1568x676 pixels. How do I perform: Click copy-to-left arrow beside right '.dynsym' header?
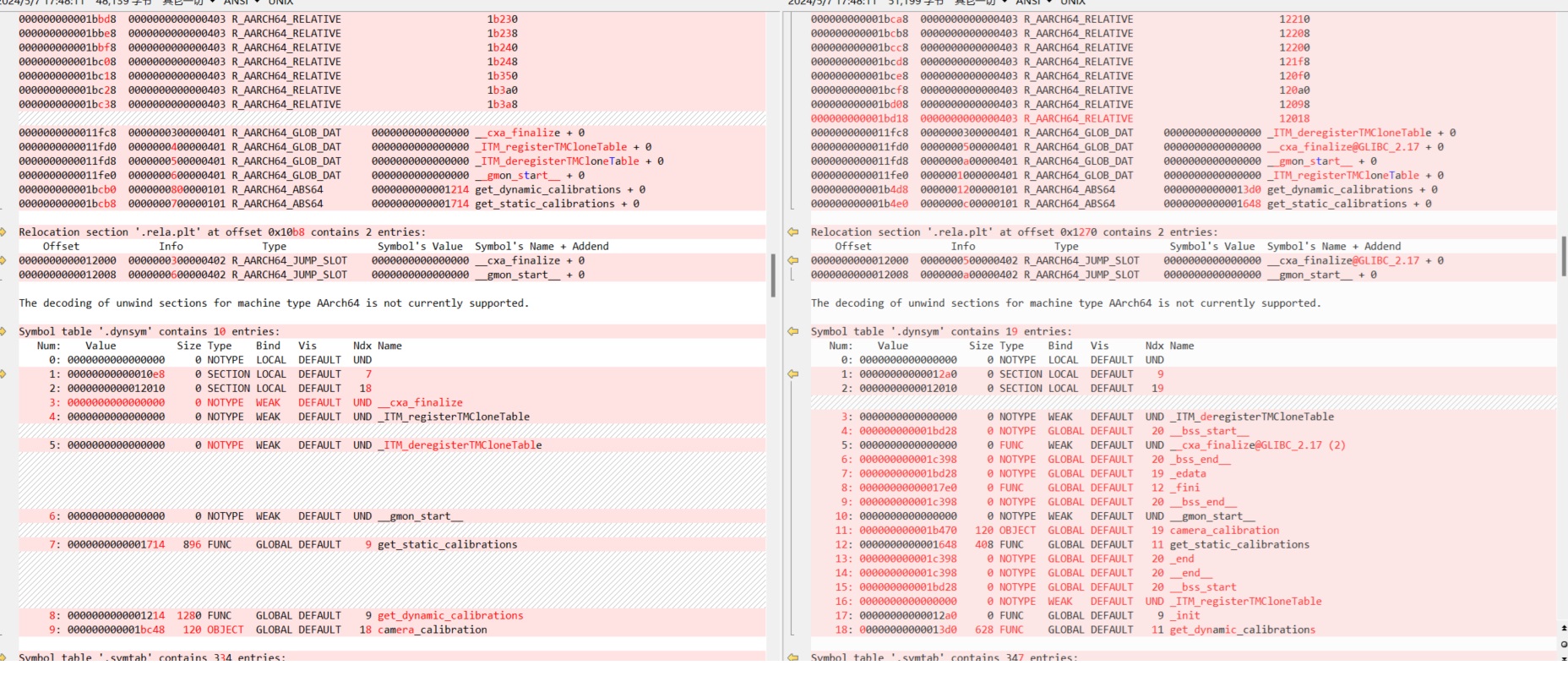[x=792, y=331]
